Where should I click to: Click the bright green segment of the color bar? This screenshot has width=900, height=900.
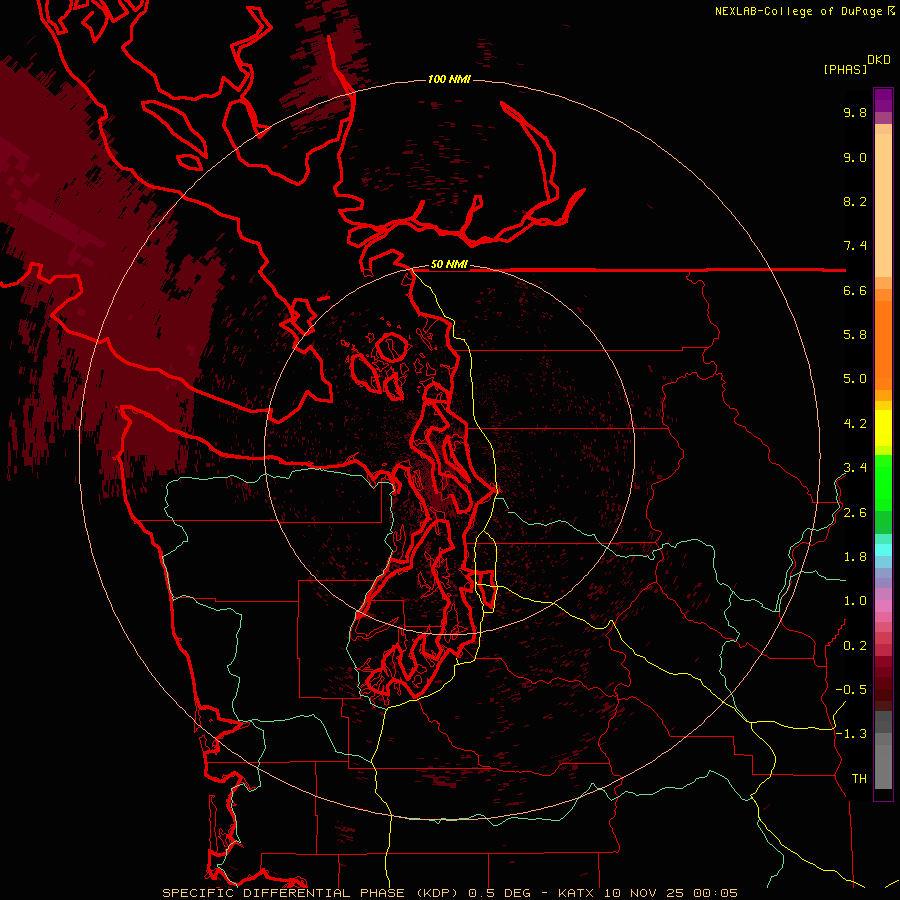click(x=883, y=483)
